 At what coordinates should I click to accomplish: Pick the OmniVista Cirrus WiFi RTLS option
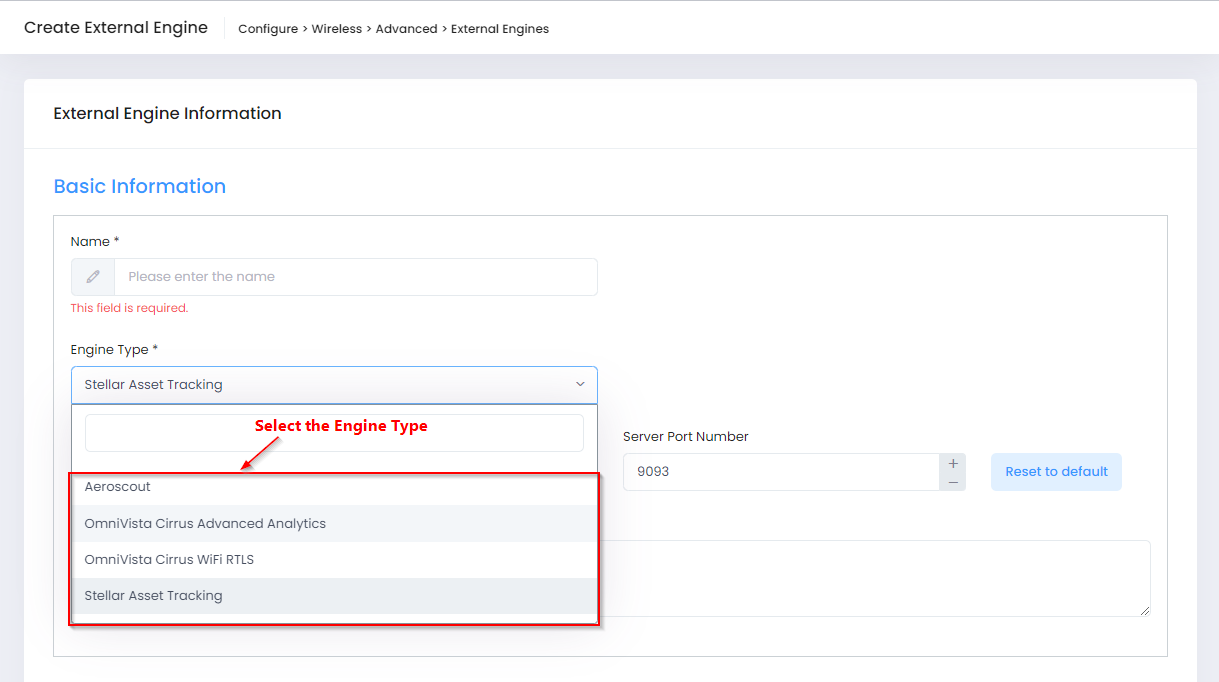click(x=169, y=560)
